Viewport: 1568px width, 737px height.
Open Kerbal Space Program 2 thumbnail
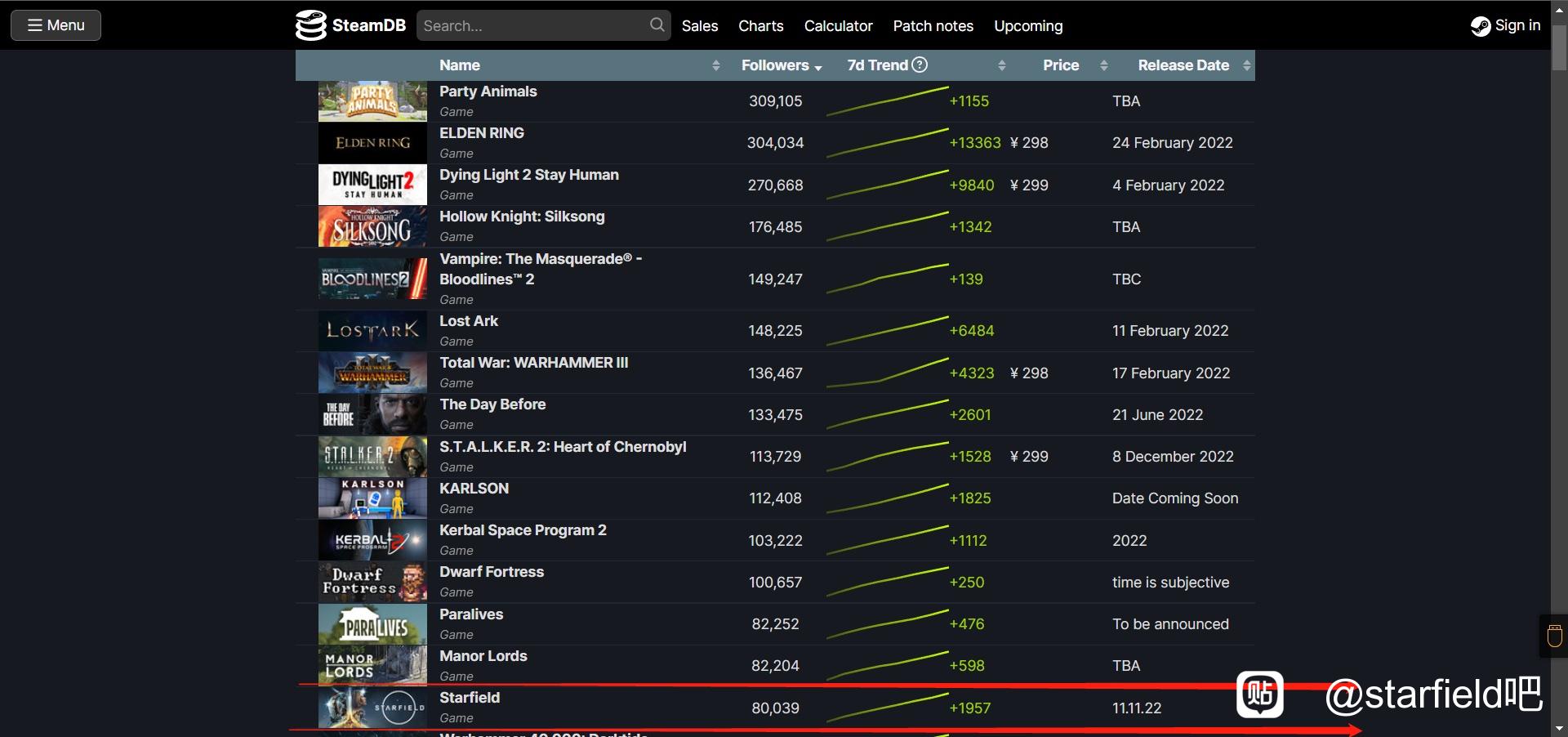click(372, 540)
